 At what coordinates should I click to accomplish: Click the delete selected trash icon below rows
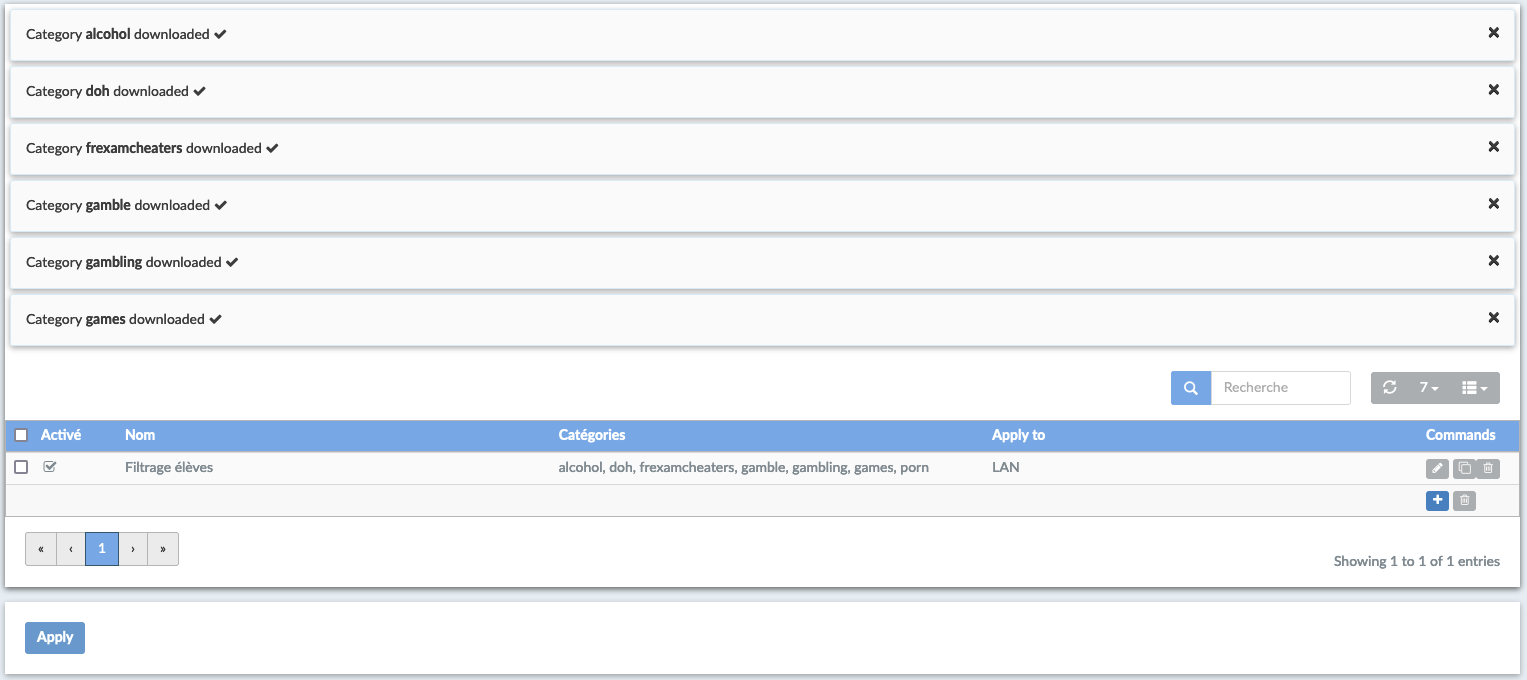coord(1464,500)
